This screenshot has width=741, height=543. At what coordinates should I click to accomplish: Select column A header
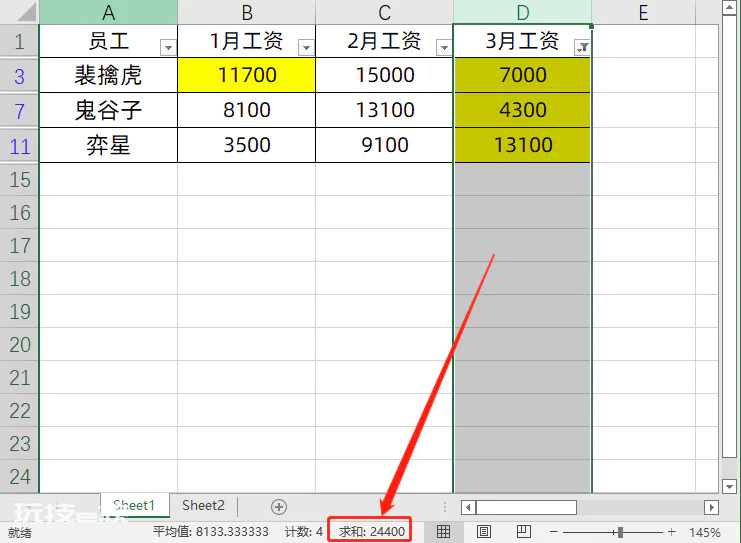click(109, 12)
